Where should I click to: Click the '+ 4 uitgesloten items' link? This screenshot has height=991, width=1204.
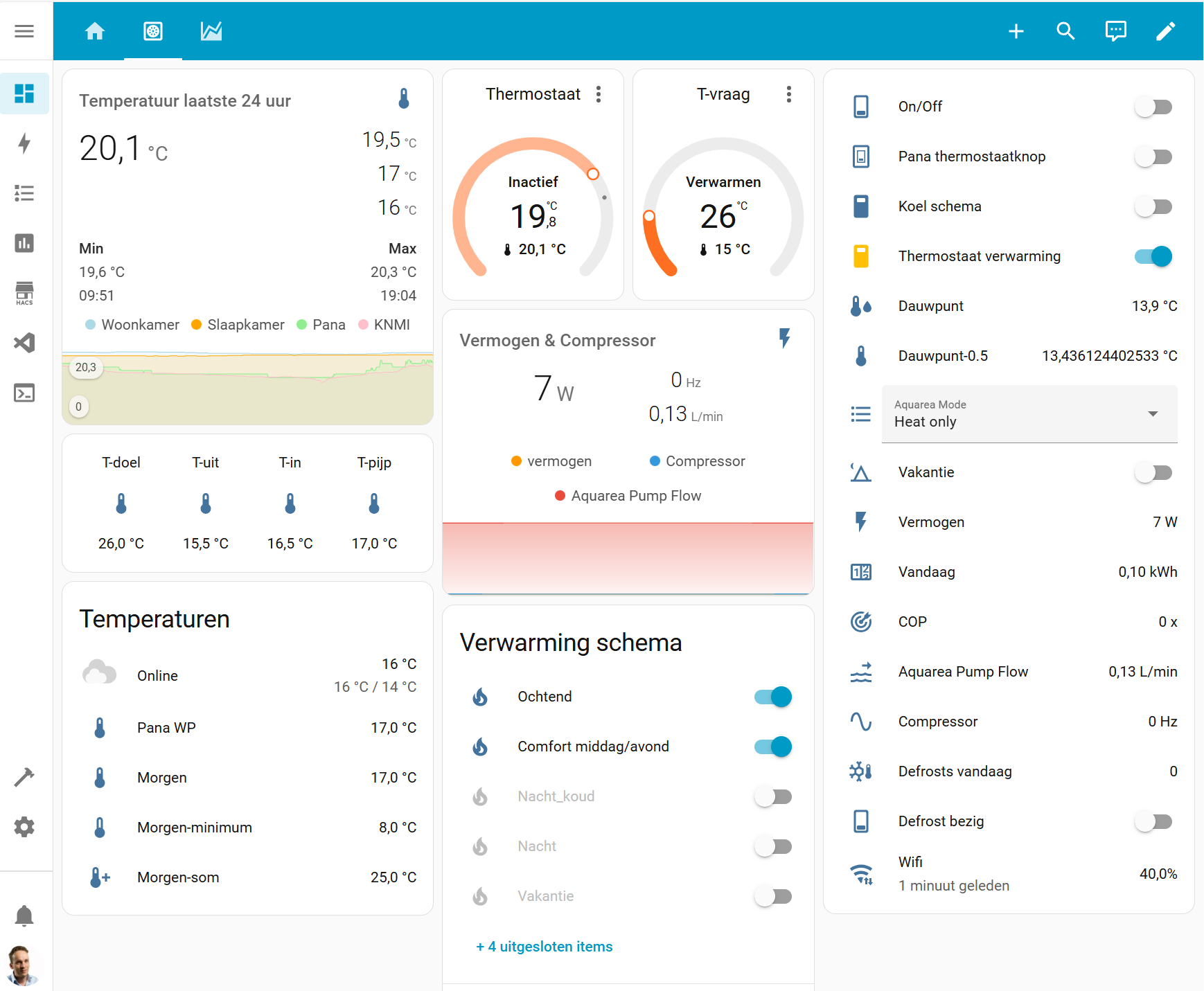[544, 947]
